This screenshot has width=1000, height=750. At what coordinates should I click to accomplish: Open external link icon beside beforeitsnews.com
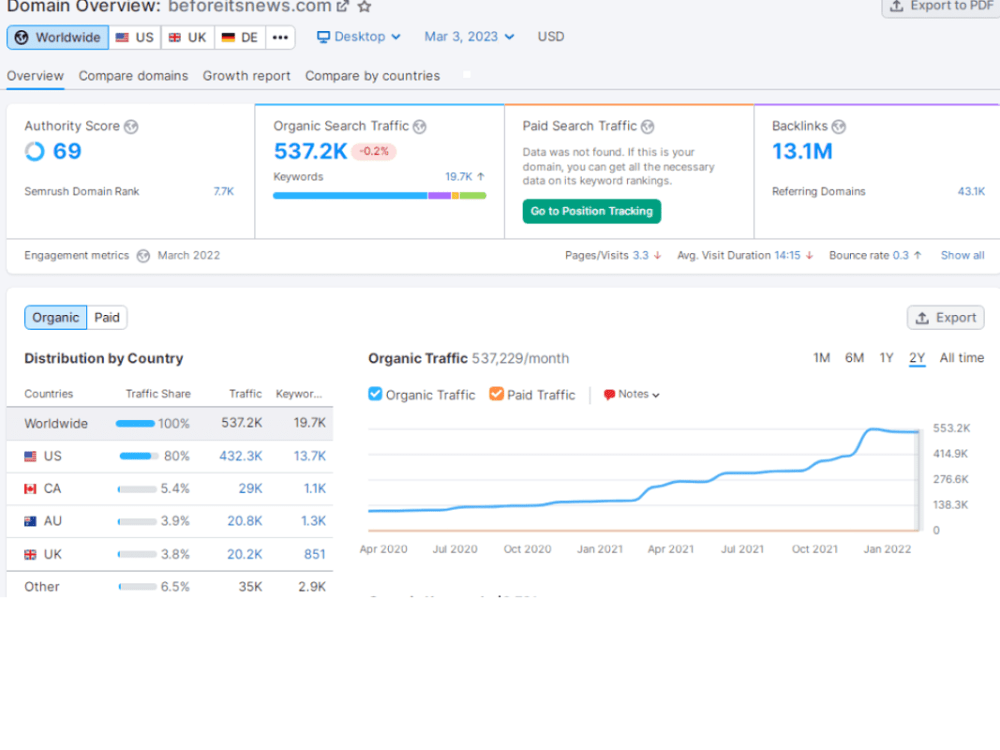click(342, 6)
